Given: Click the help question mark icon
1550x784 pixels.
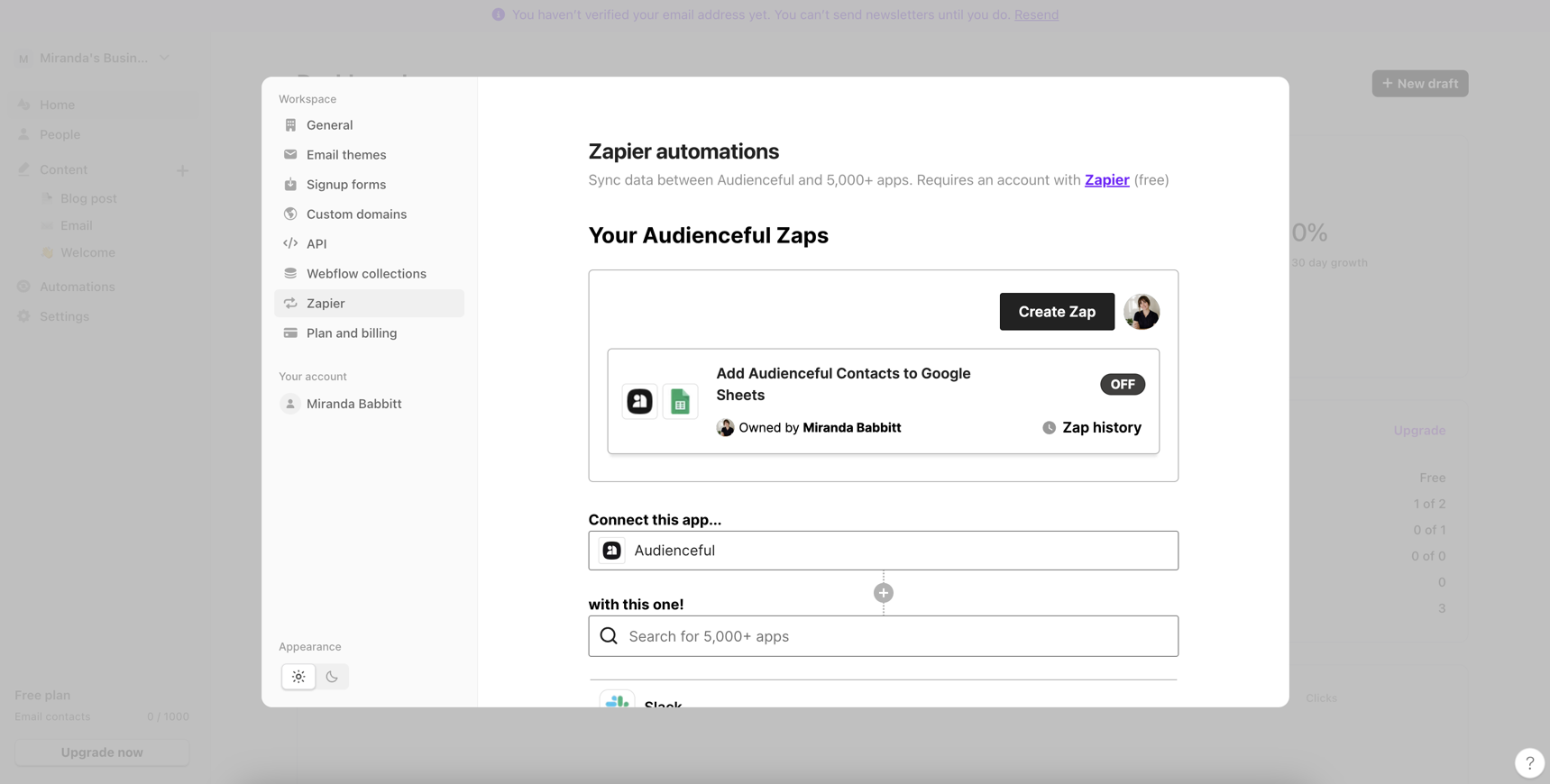Looking at the screenshot, I should click(x=1528, y=762).
